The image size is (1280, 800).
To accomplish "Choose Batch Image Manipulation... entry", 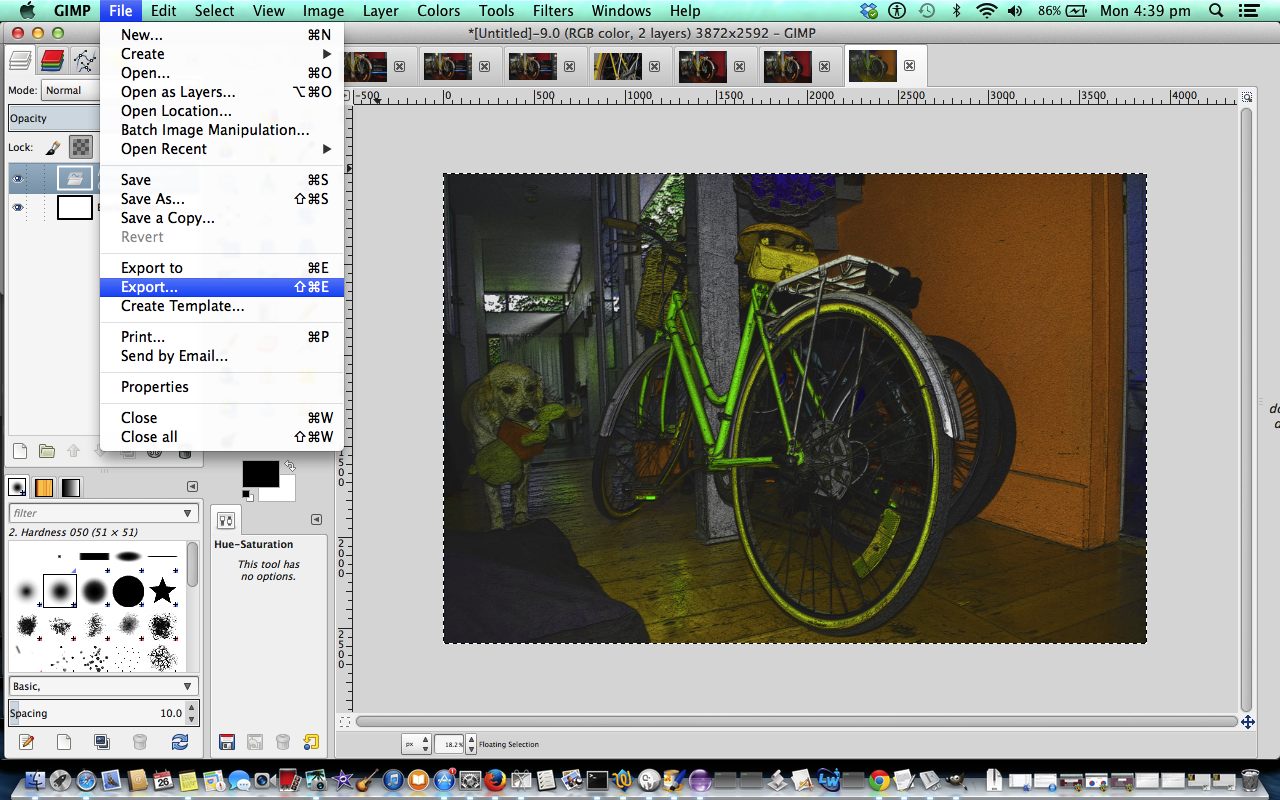I will (222, 130).
